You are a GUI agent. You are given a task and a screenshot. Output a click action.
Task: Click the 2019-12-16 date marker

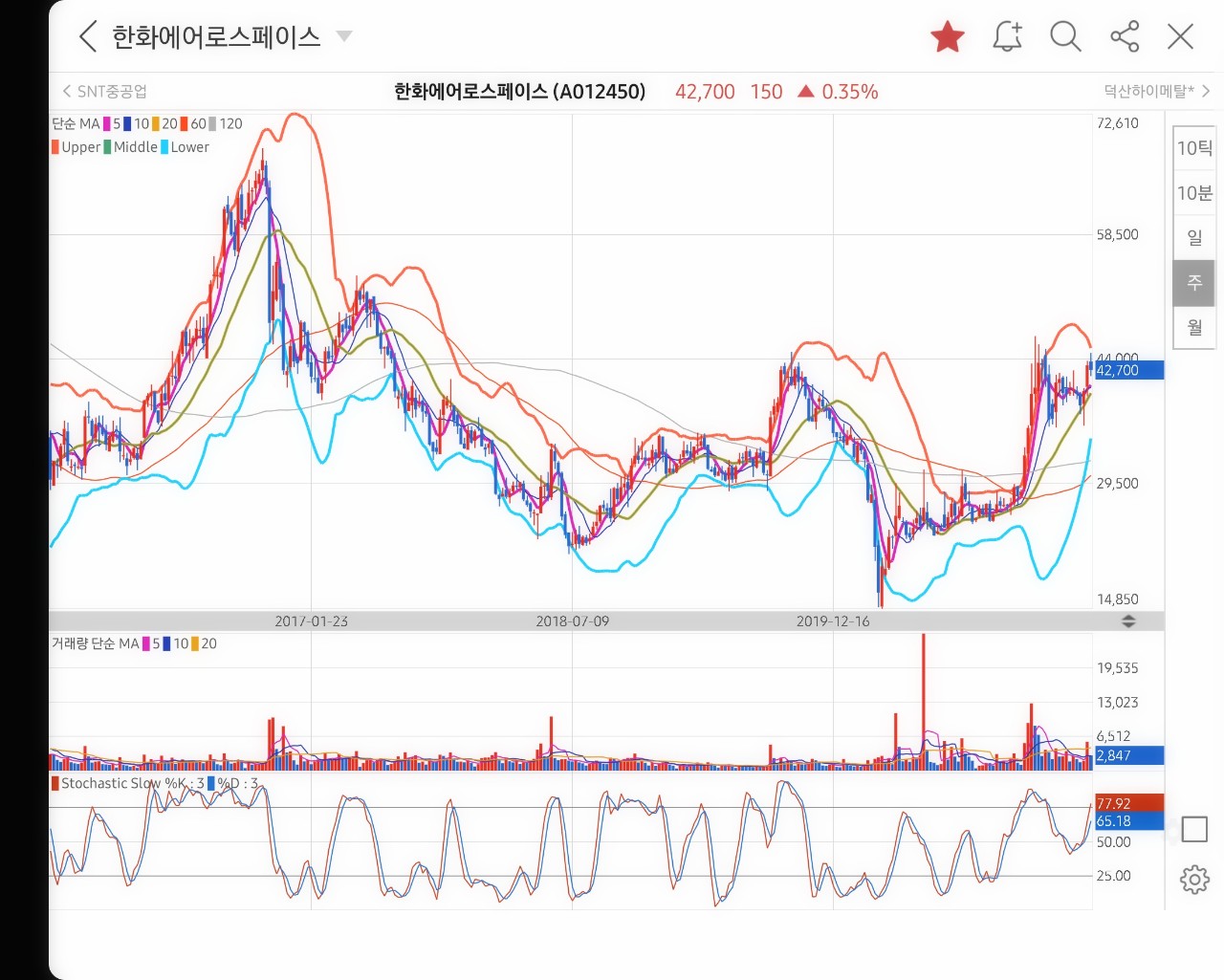point(833,621)
